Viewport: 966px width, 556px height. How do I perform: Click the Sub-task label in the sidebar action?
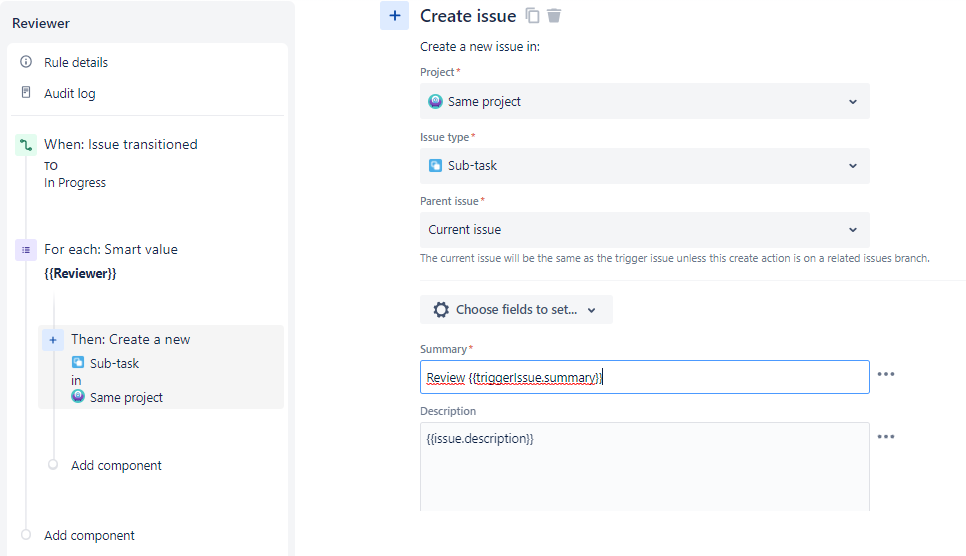pos(115,363)
